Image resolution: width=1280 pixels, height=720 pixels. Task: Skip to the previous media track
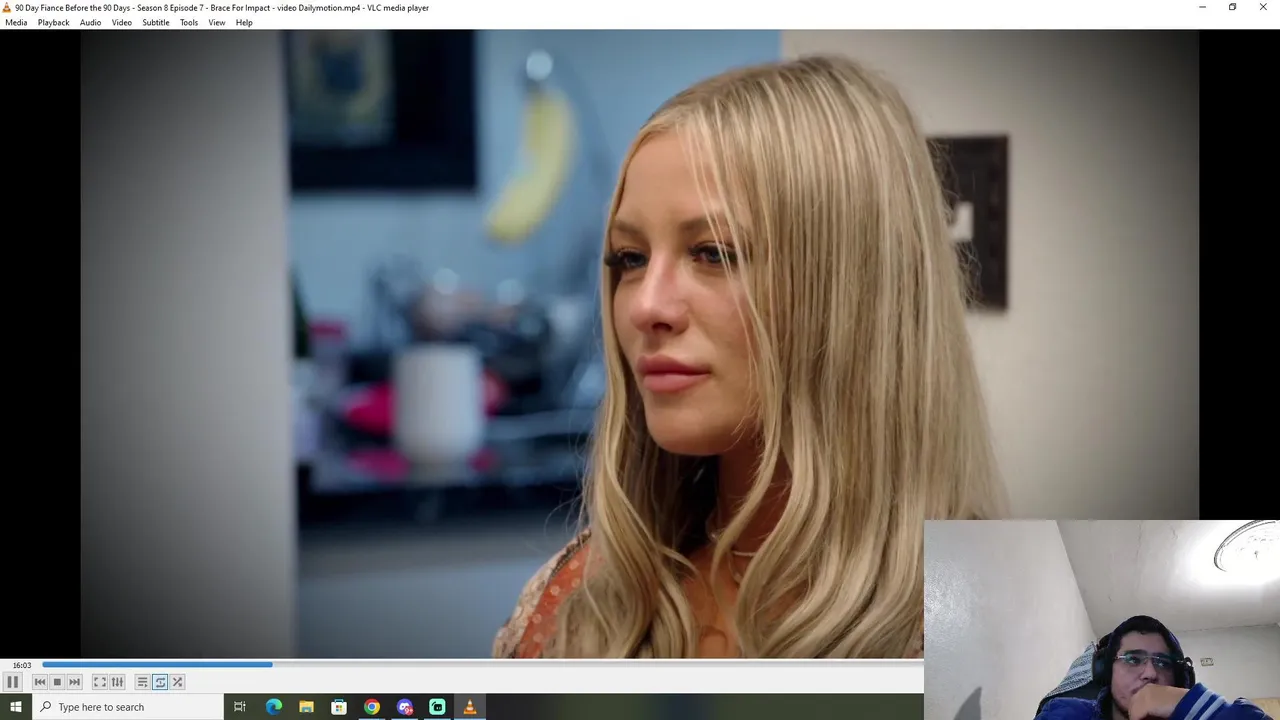pos(40,682)
